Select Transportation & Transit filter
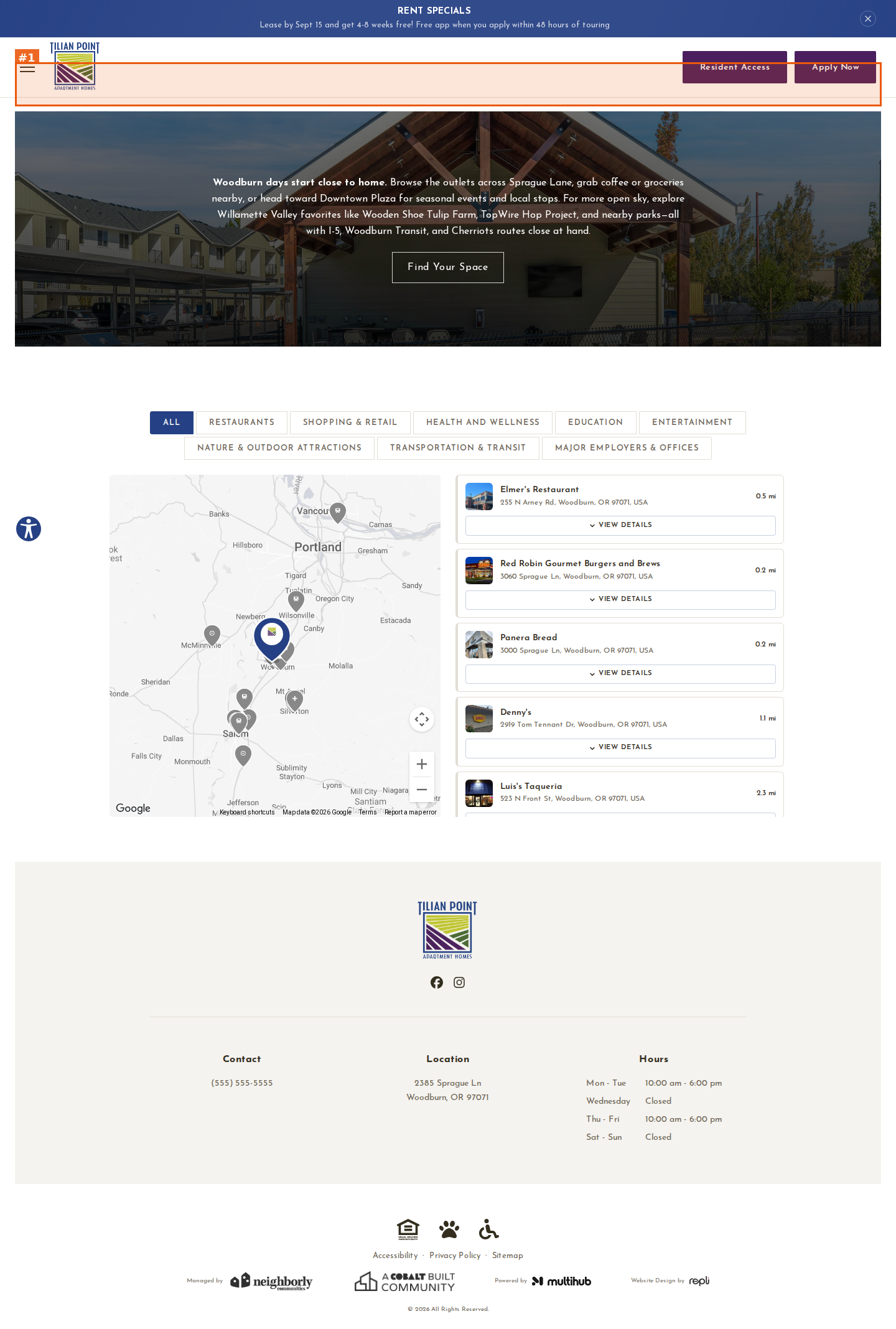Image resolution: width=896 pixels, height=1329 pixels. [x=458, y=448]
